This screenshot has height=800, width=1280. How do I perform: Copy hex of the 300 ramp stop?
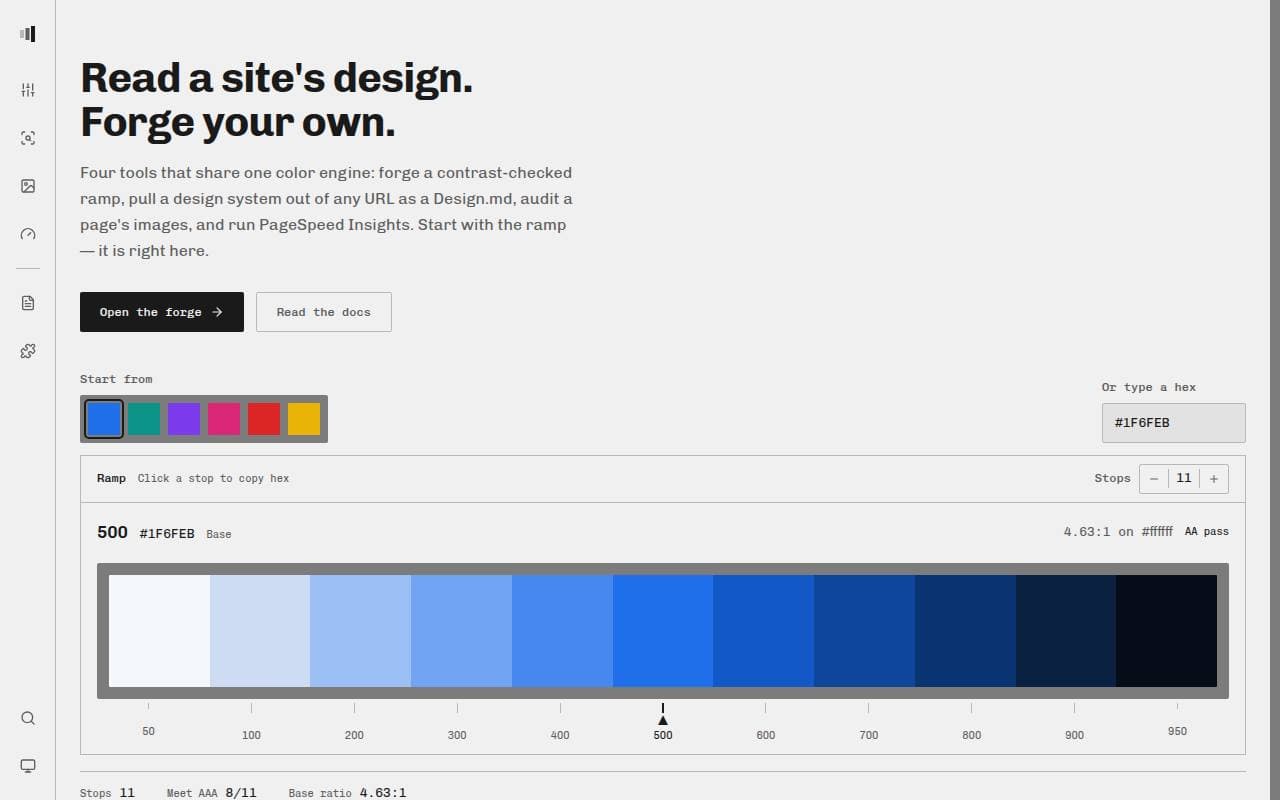[461, 631]
